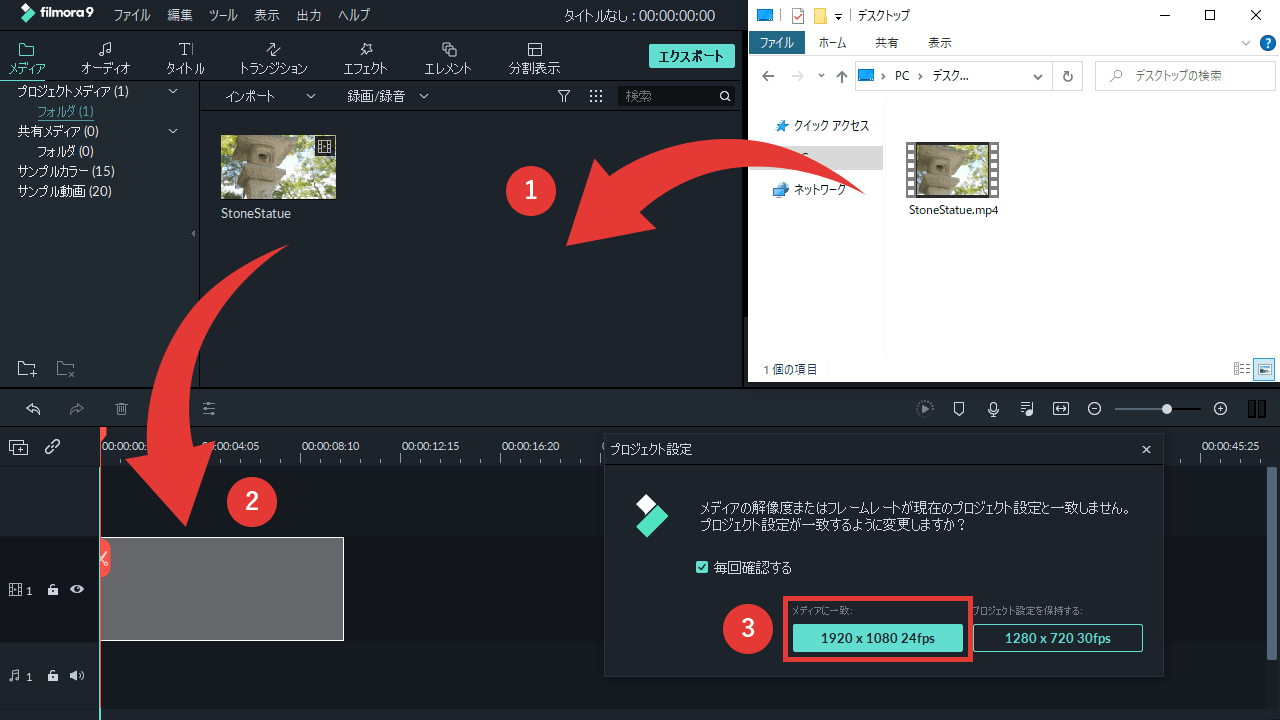Toggle lock on video track 1
This screenshot has width=1280, height=720.
coord(53,590)
